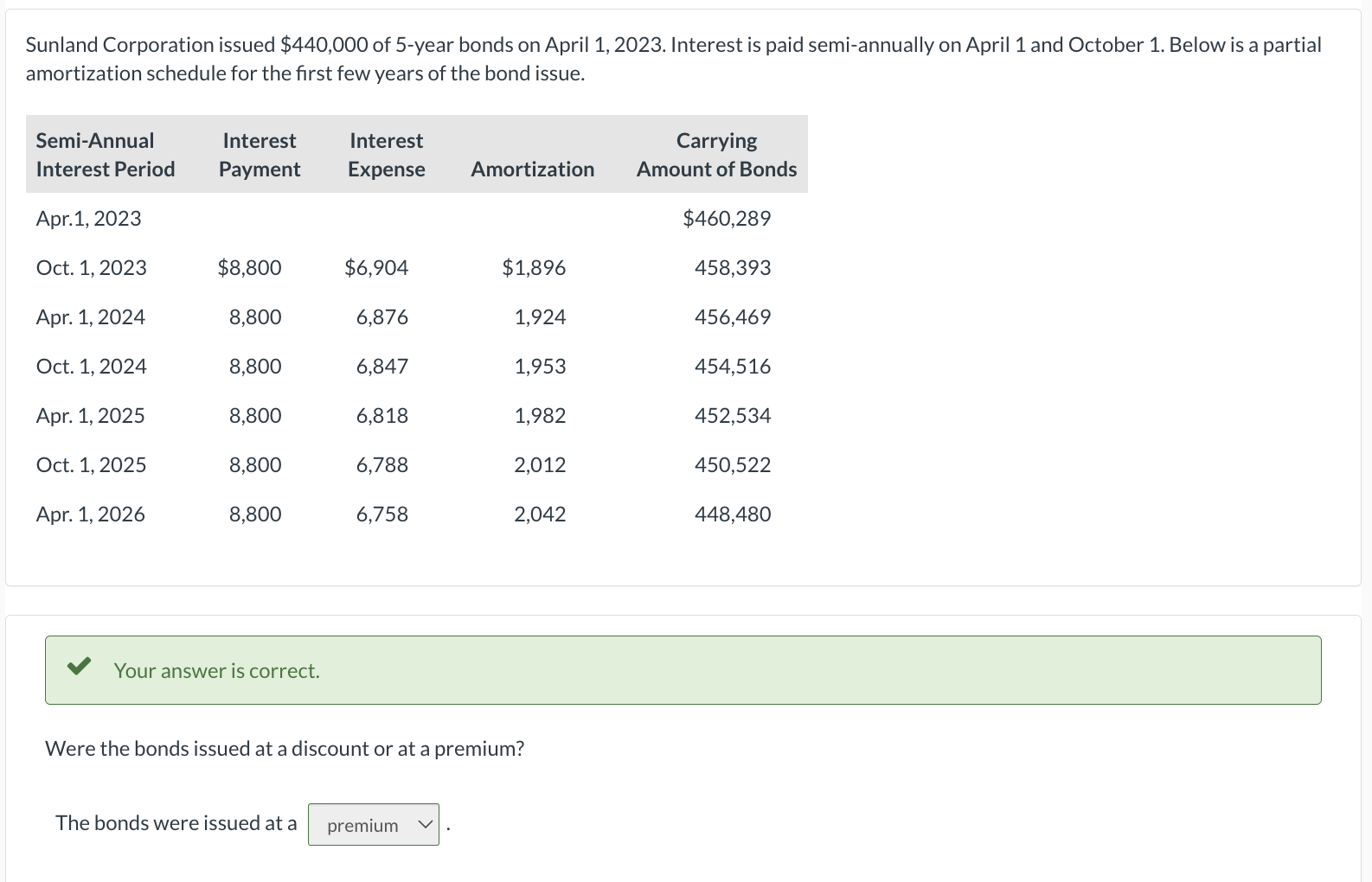Click the 6,788 interest expense value
This screenshot has width=1372, height=882.
382,465
